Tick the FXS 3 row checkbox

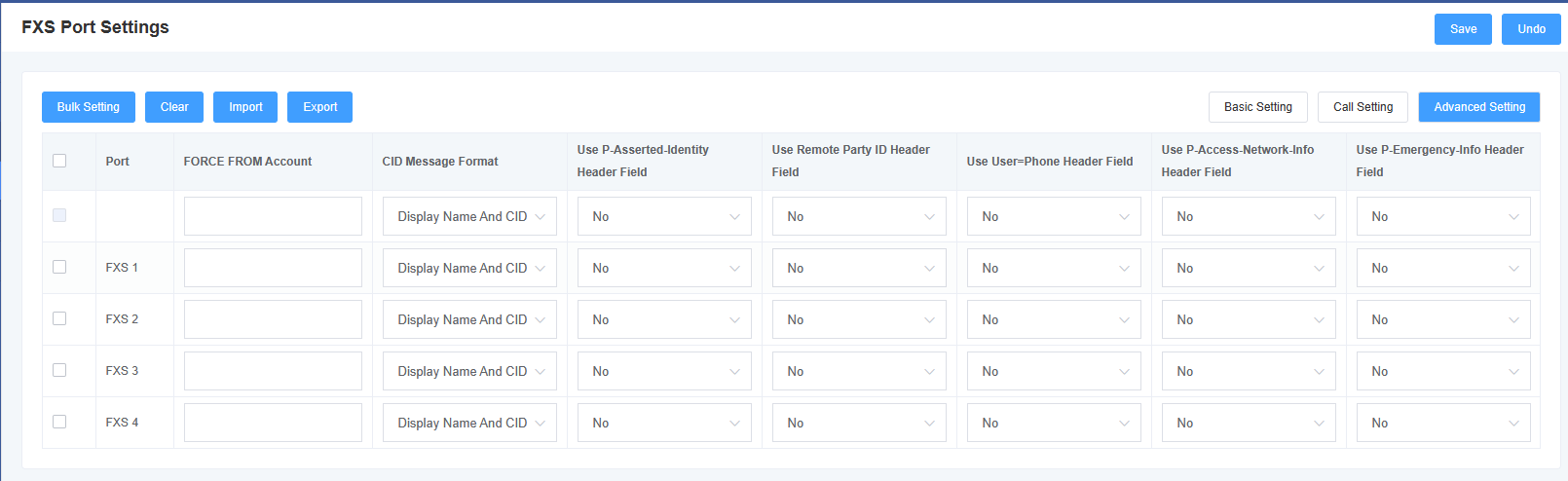[x=59, y=370]
